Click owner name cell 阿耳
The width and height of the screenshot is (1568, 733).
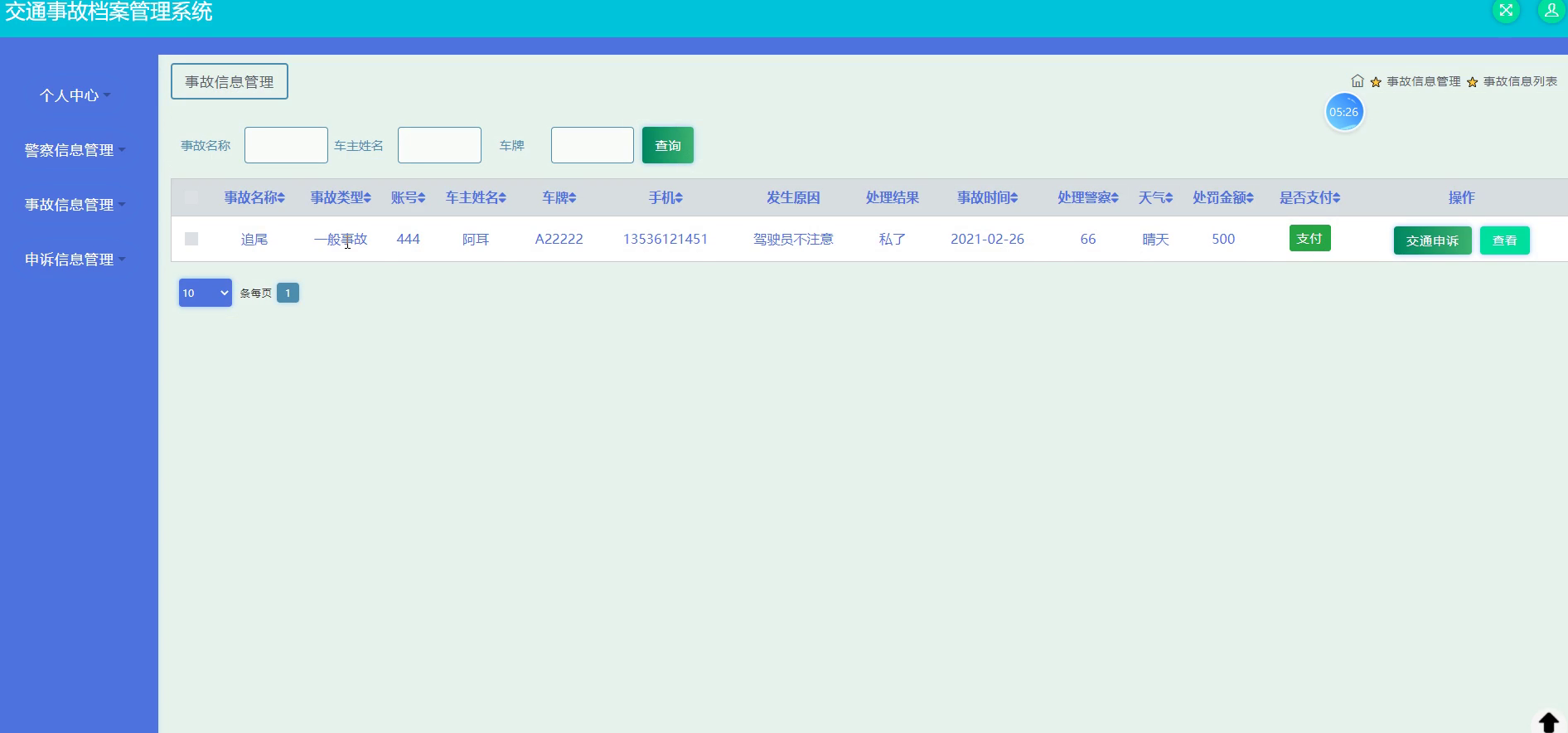click(476, 239)
